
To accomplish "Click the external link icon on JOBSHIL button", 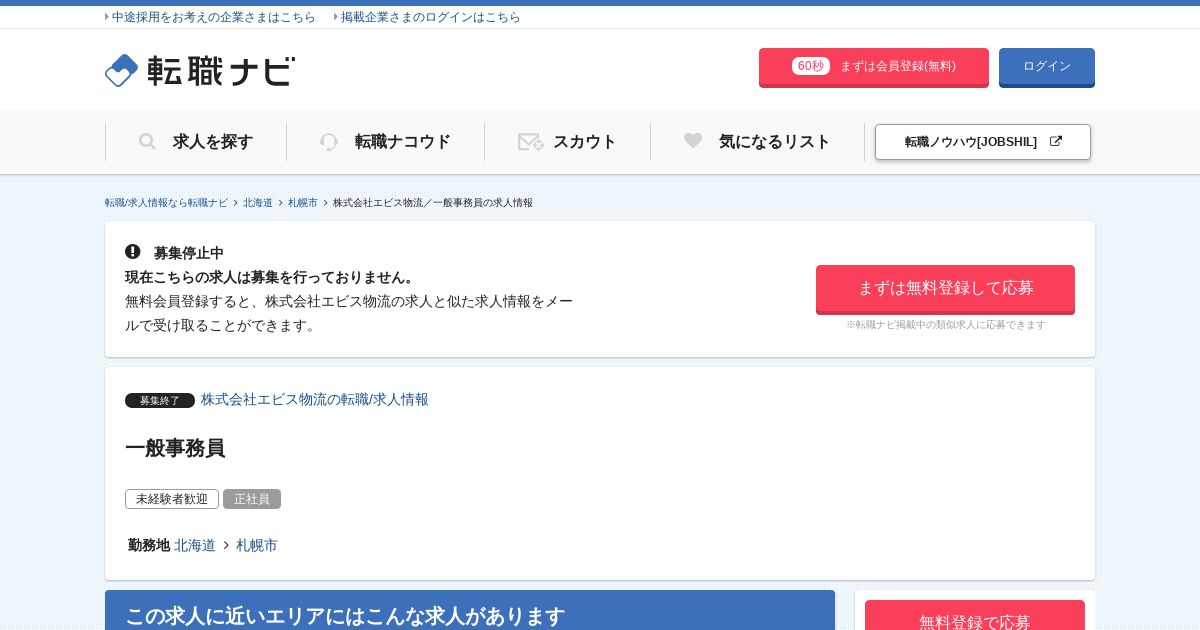I will (x=1056, y=142).
